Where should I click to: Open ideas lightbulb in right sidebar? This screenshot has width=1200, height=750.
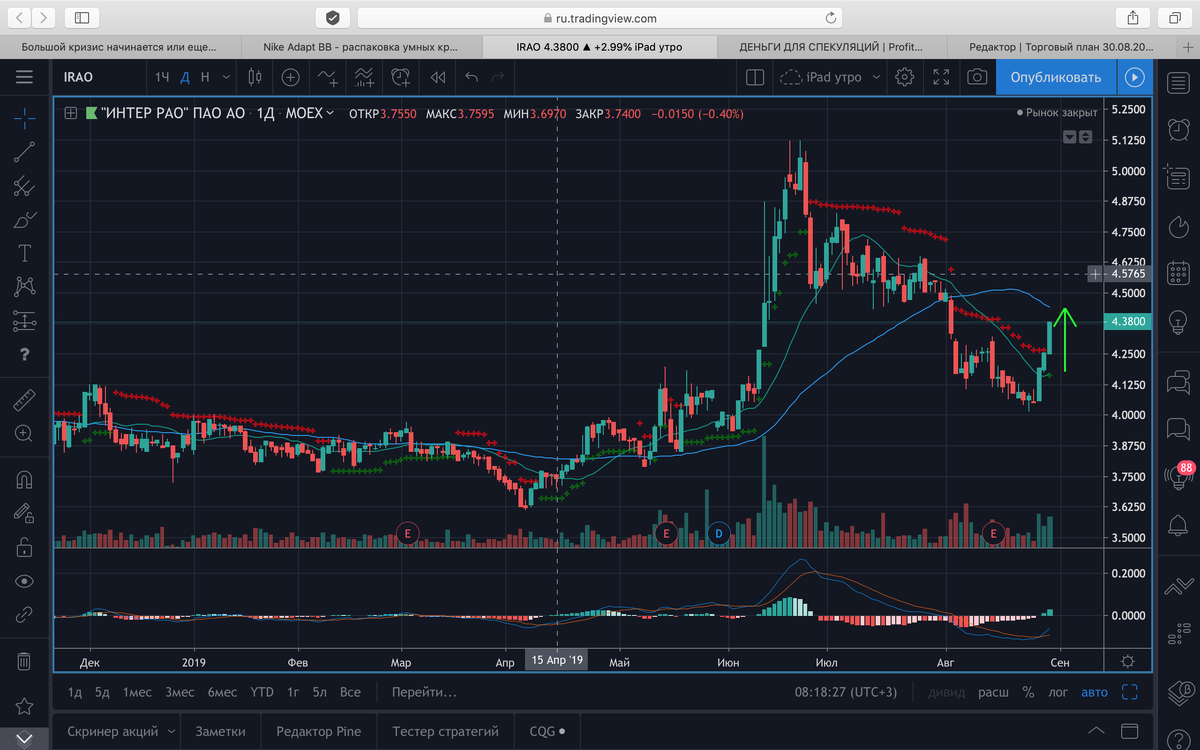coord(1176,320)
